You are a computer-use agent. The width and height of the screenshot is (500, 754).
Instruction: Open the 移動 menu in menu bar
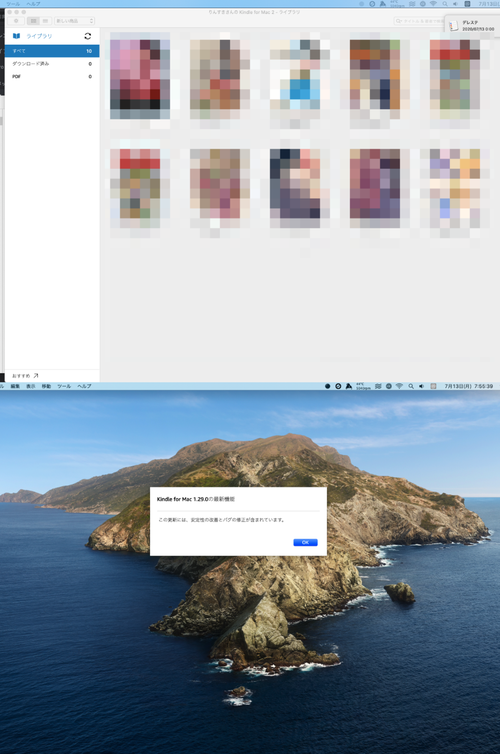tap(46, 386)
